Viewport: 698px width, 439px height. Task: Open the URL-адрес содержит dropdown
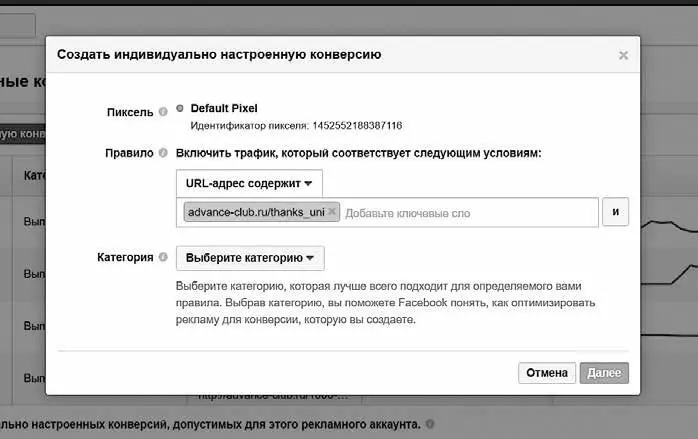249,183
